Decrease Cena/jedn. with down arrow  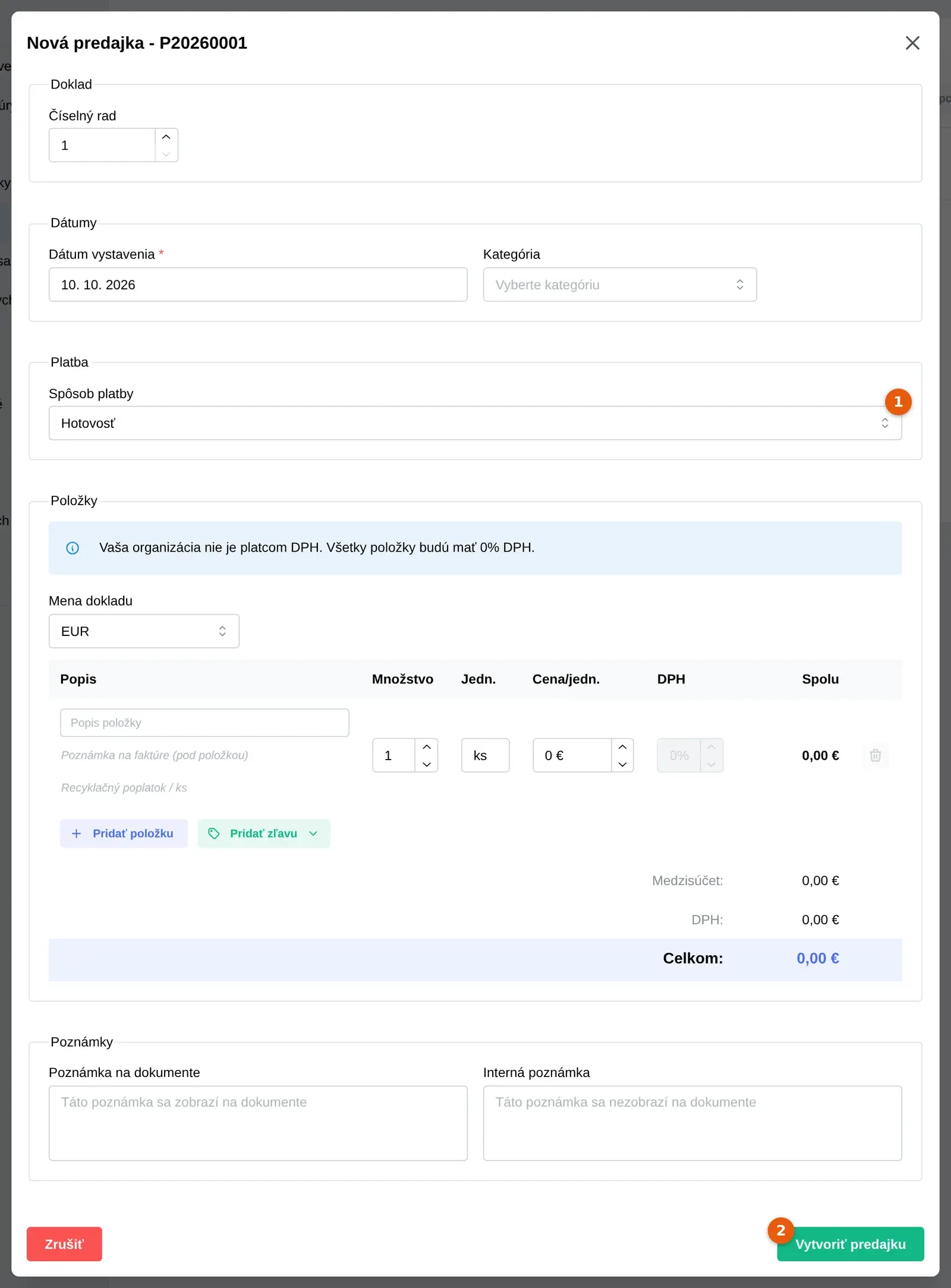point(622,764)
